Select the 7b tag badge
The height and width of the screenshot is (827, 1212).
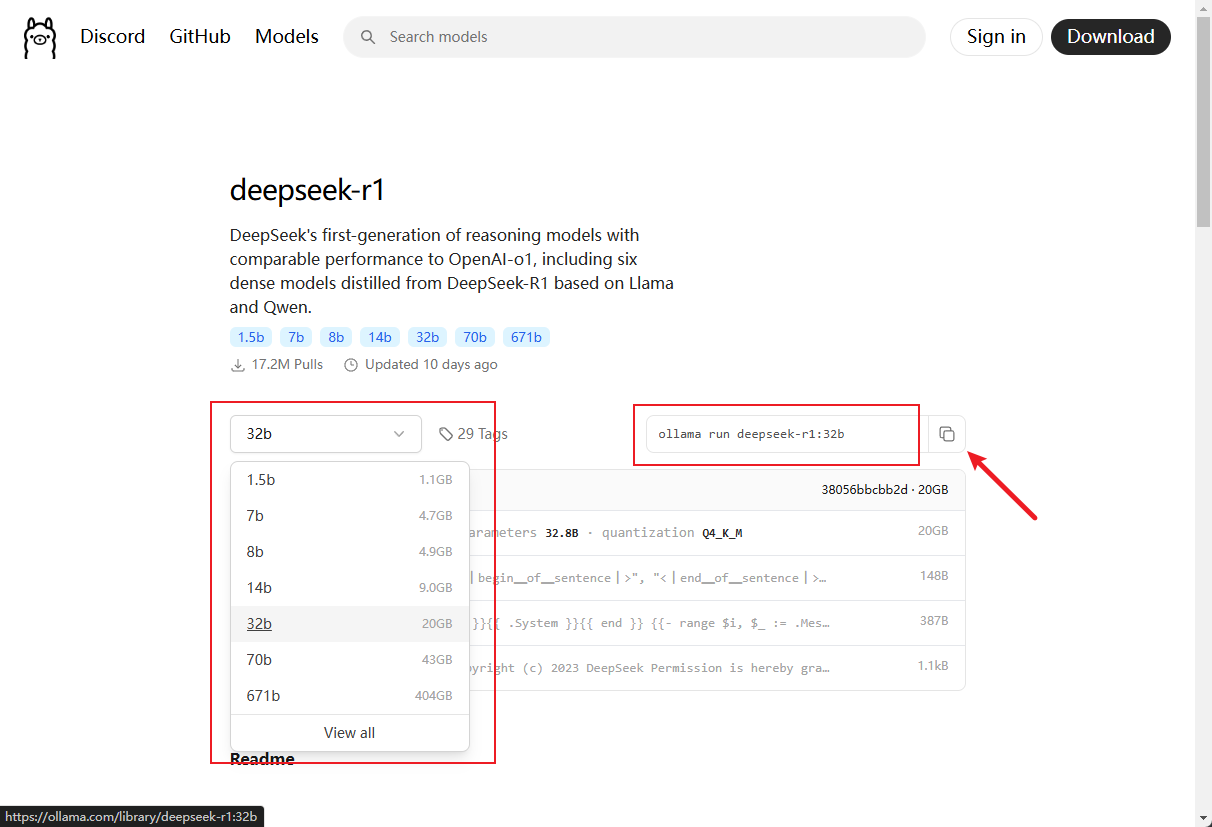296,337
